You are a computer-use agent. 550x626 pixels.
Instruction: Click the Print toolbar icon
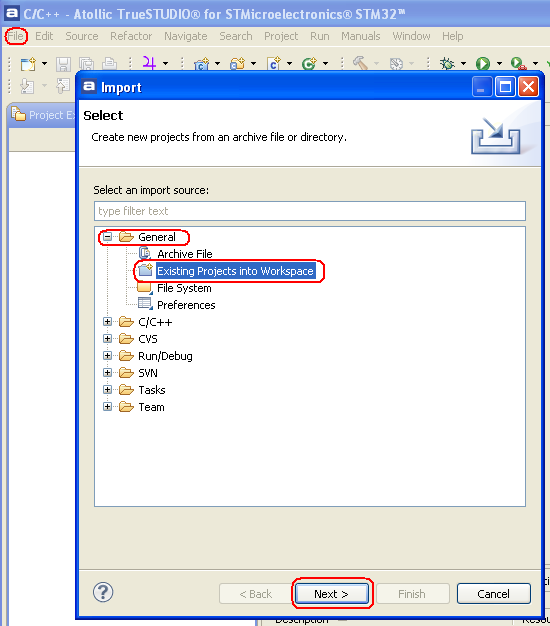[x=109, y=64]
